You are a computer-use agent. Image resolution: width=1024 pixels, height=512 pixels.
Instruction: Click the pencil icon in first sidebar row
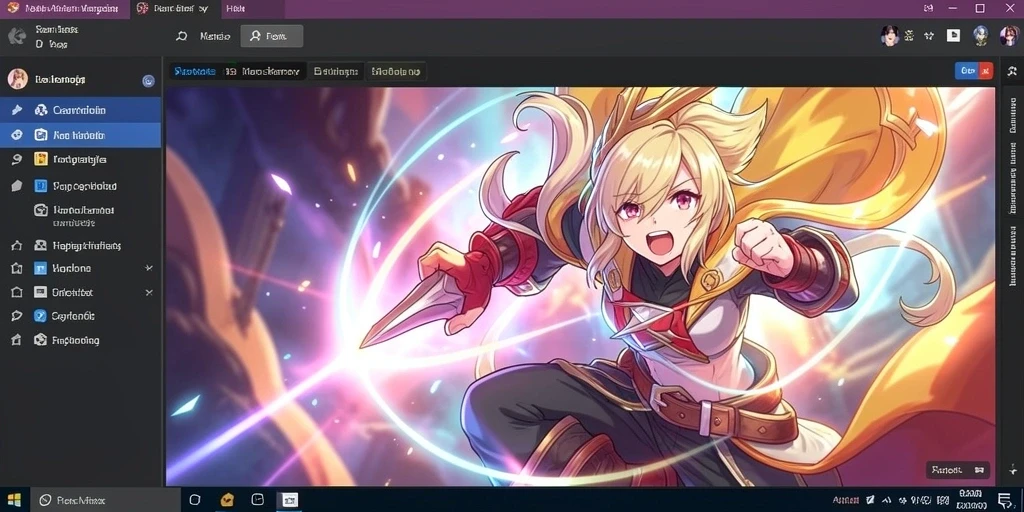(17, 110)
